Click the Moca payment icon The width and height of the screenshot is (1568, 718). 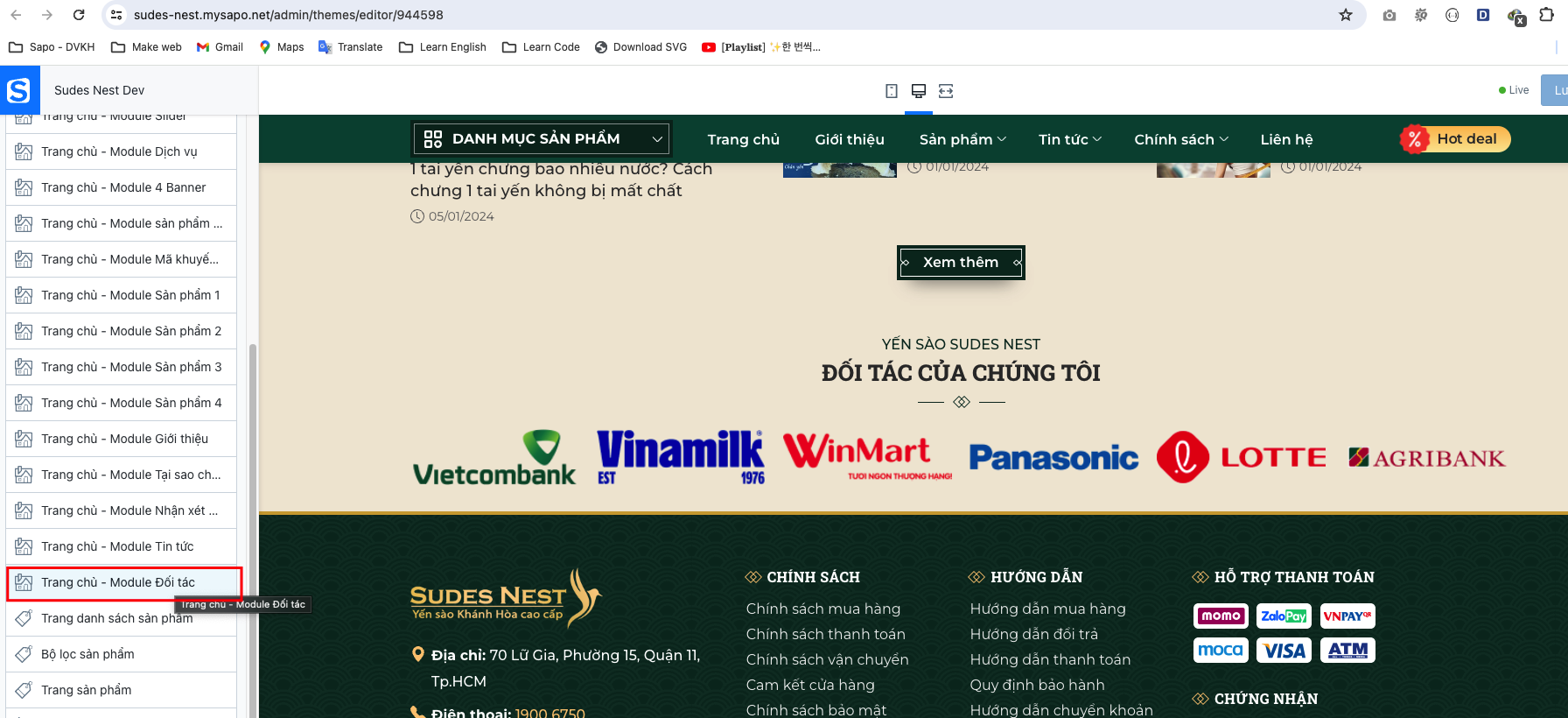pyautogui.click(x=1221, y=651)
